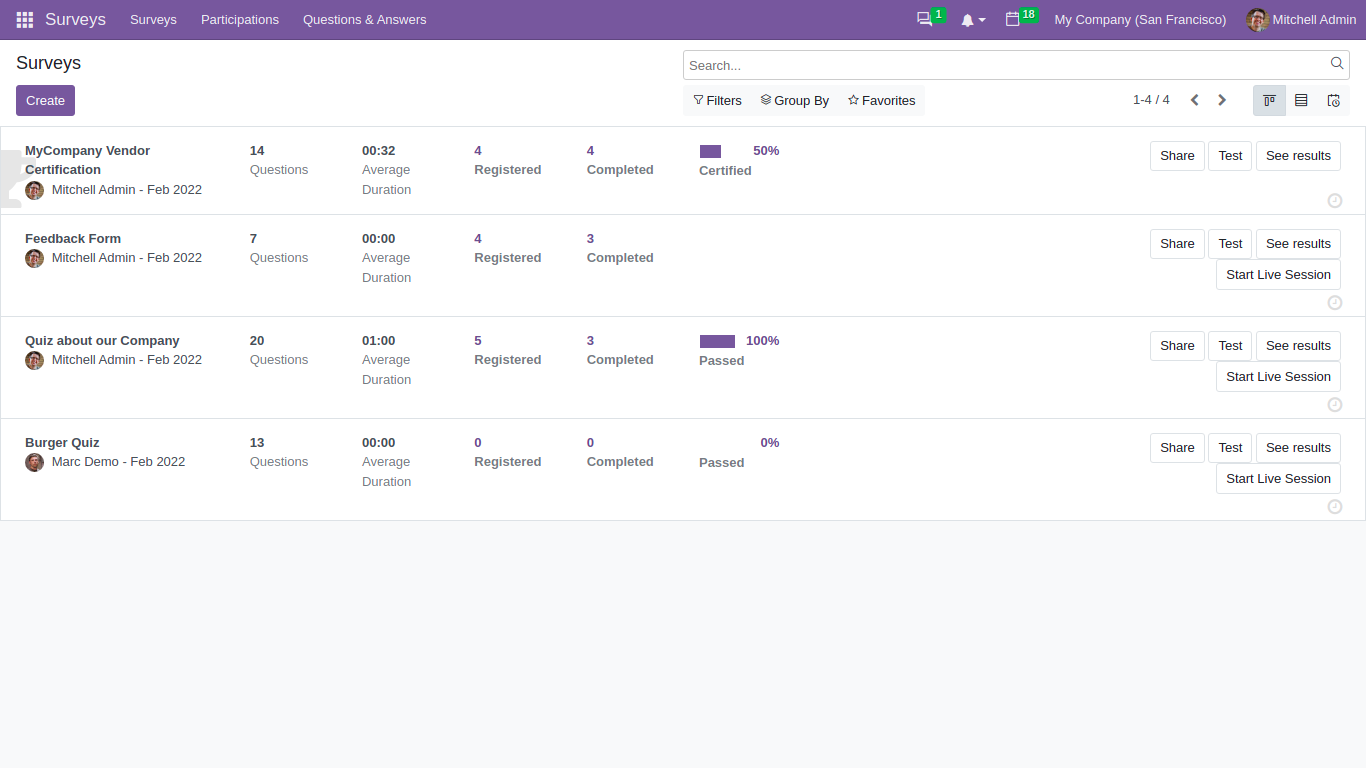The width and height of the screenshot is (1366, 768).
Task: Select the kanban view icon
Action: (x=1269, y=100)
